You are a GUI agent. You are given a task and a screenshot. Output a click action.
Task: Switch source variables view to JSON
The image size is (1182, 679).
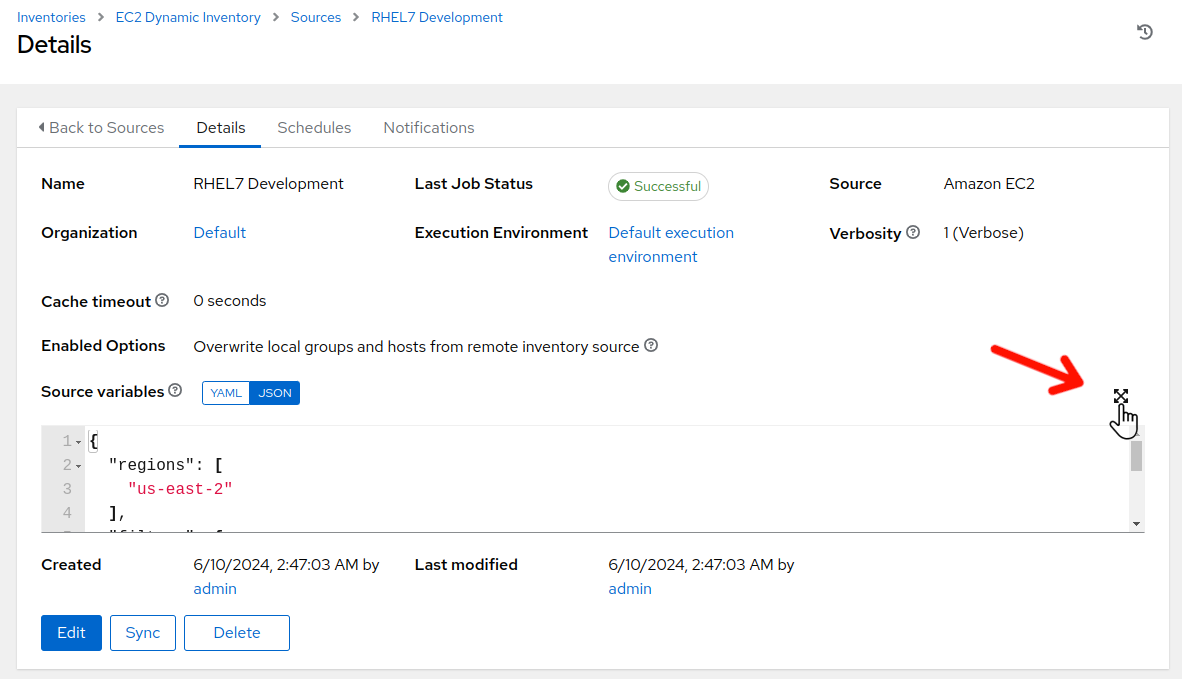pyautogui.click(x=274, y=393)
